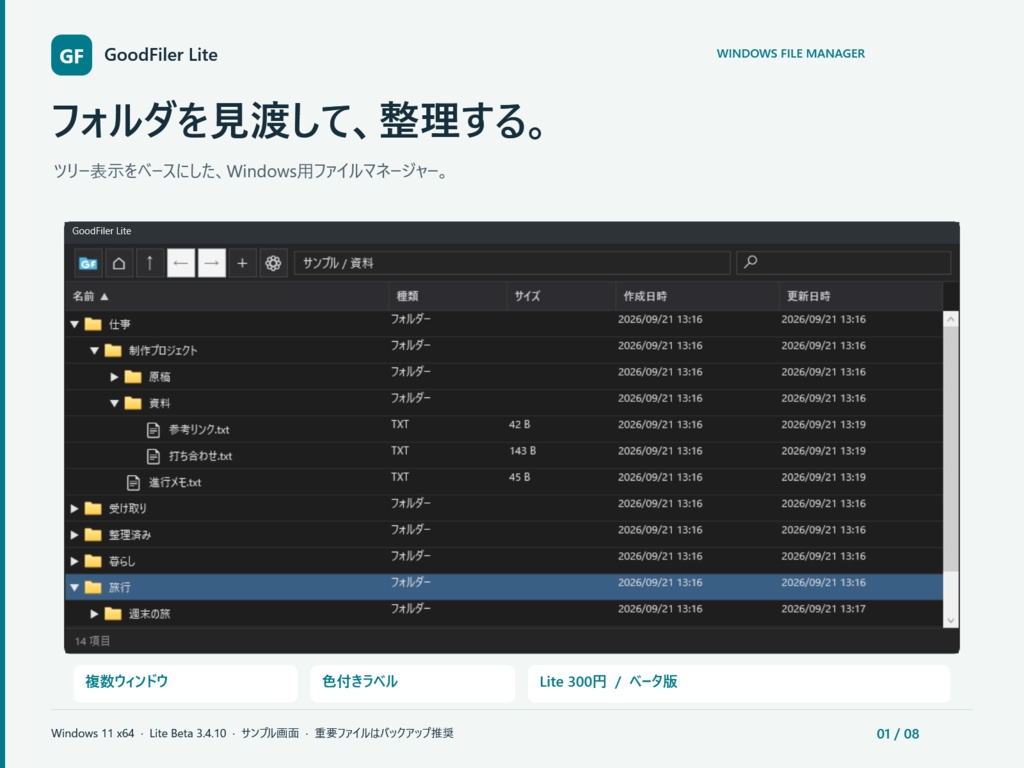Screen dimensions: 1024x768
Task: Click the 14 項目 status bar text
Action: coord(92,641)
